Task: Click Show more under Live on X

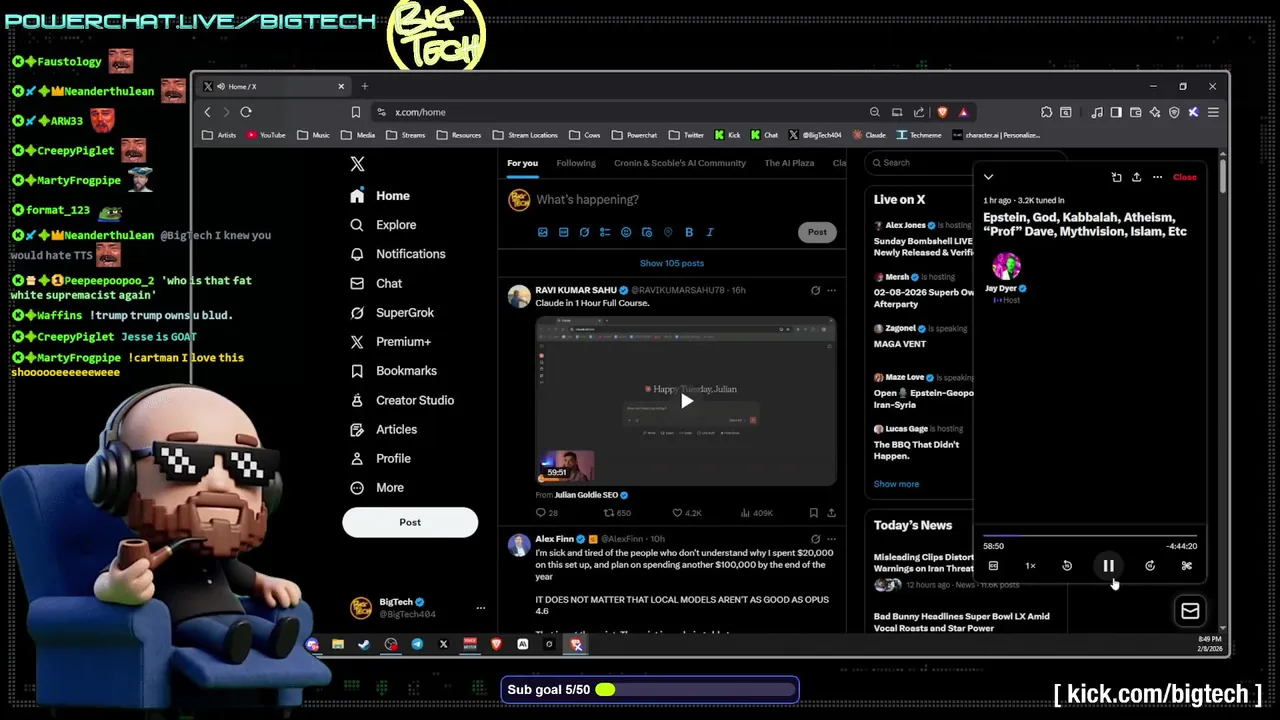Action: pos(896,484)
